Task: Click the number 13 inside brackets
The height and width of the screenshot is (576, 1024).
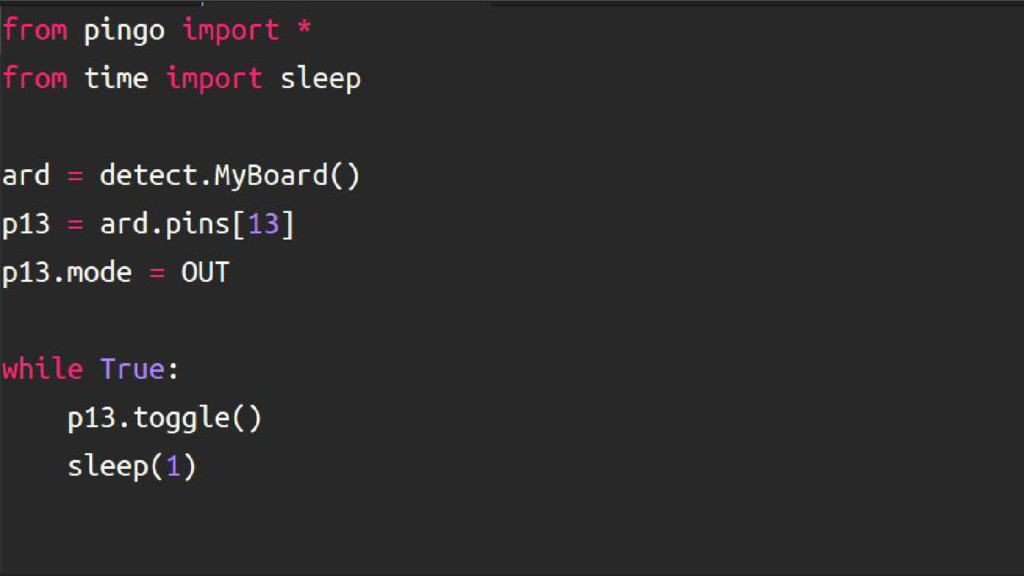Action: tap(263, 225)
